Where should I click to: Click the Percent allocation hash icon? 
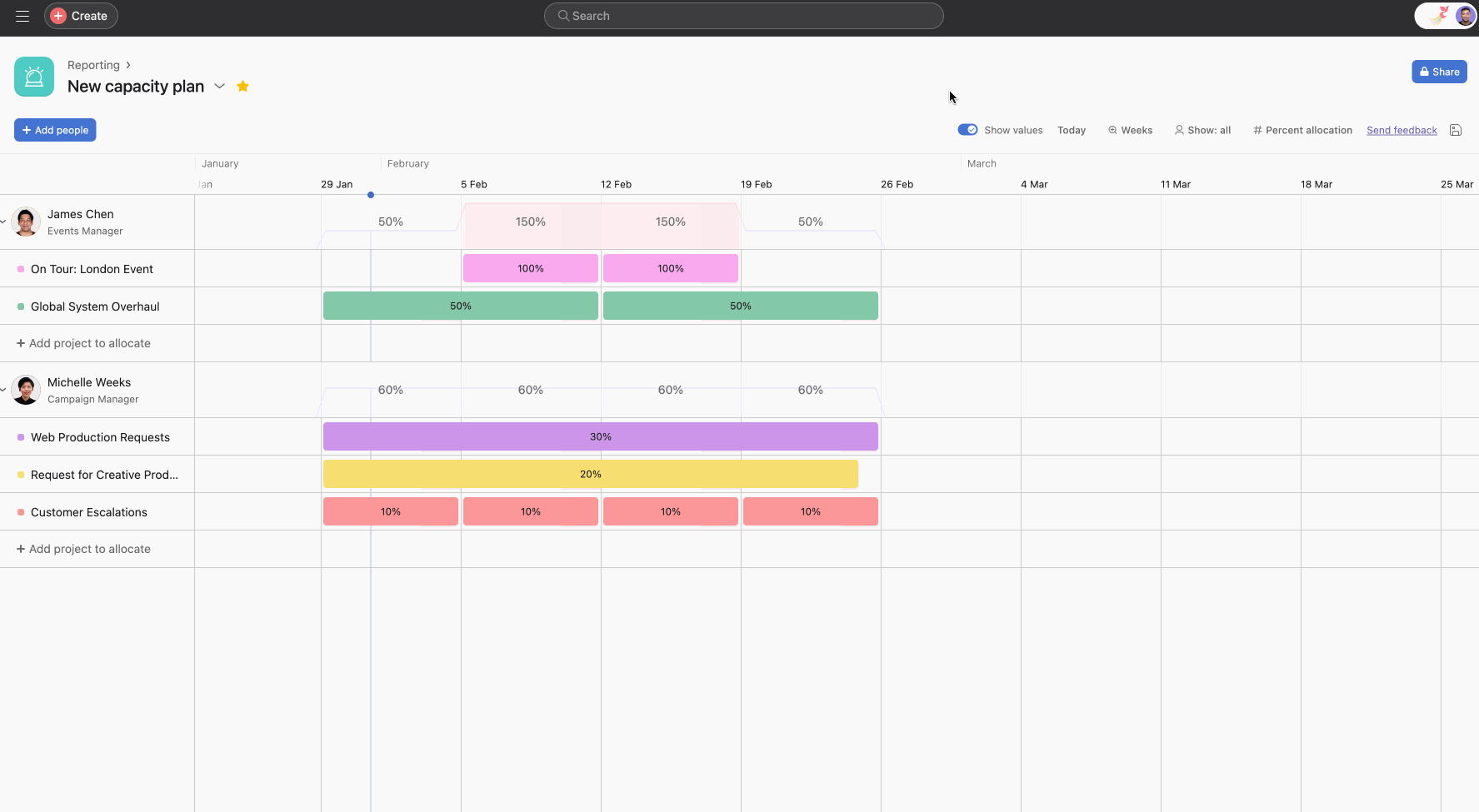(x=1256, y=130)
